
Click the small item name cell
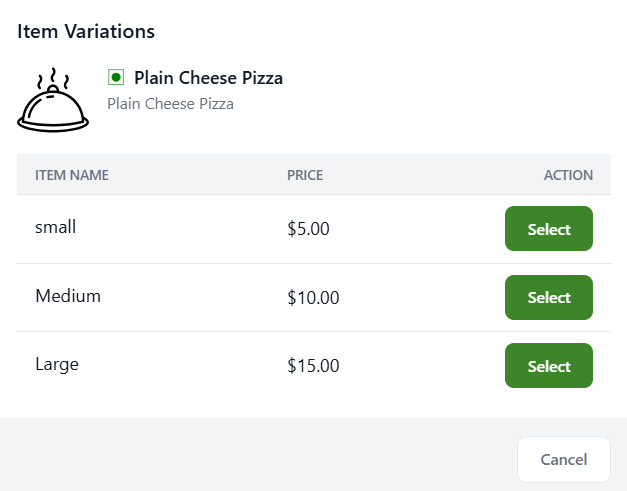tap(55, 227)
